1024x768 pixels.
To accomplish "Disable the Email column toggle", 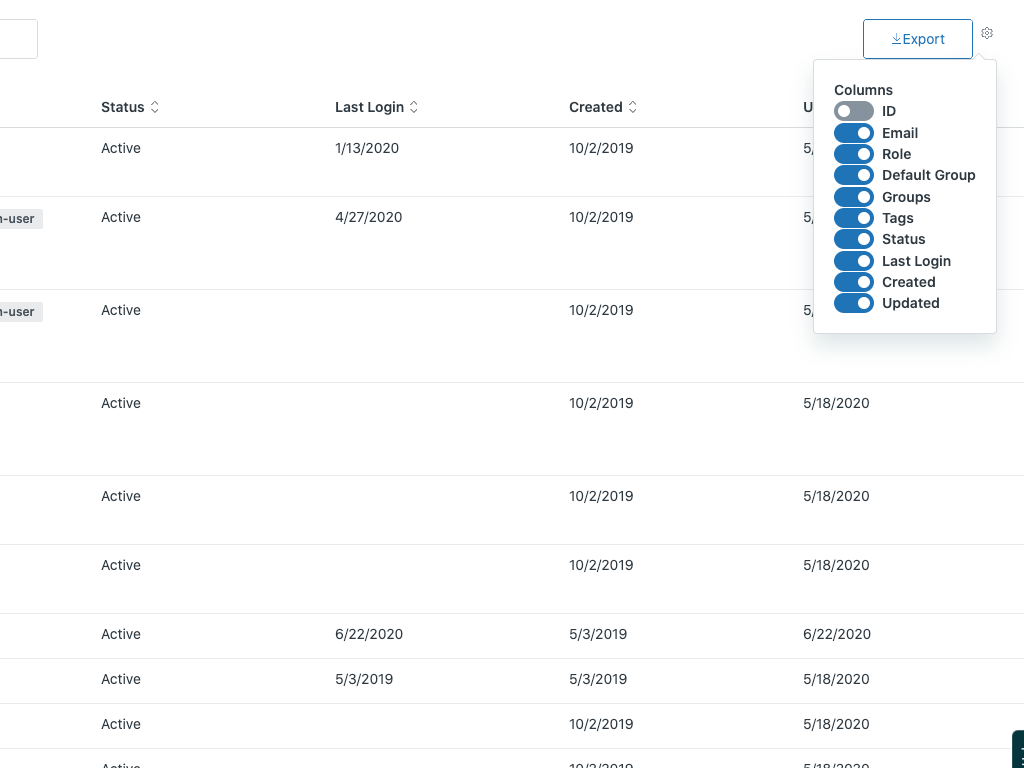I will click(x=853, y=133).
